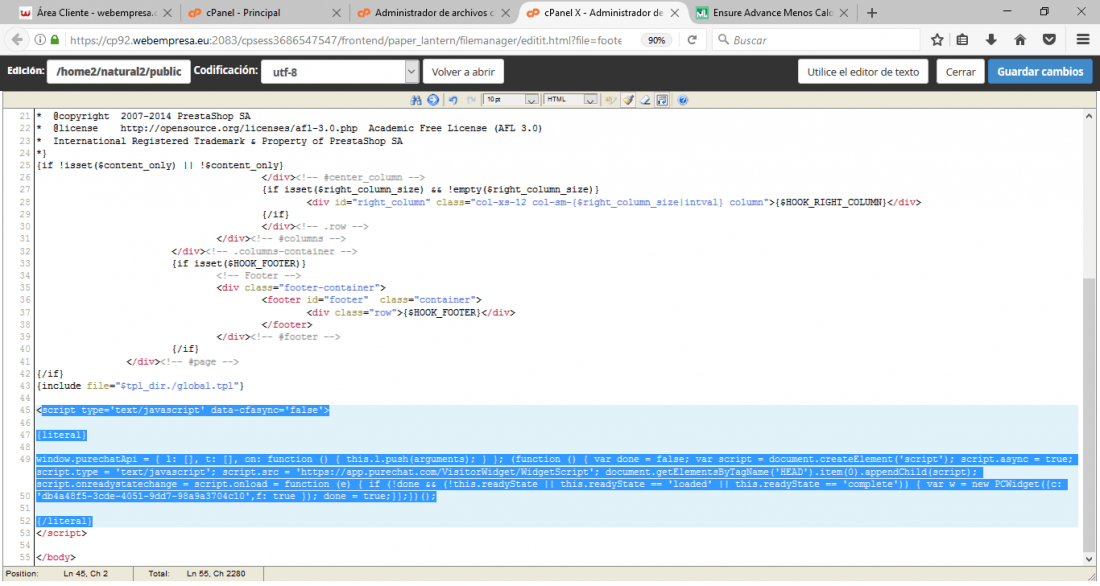Screen dimensions: 1100x586
Task: Save page to Pocket
Action: (1049, 40)
